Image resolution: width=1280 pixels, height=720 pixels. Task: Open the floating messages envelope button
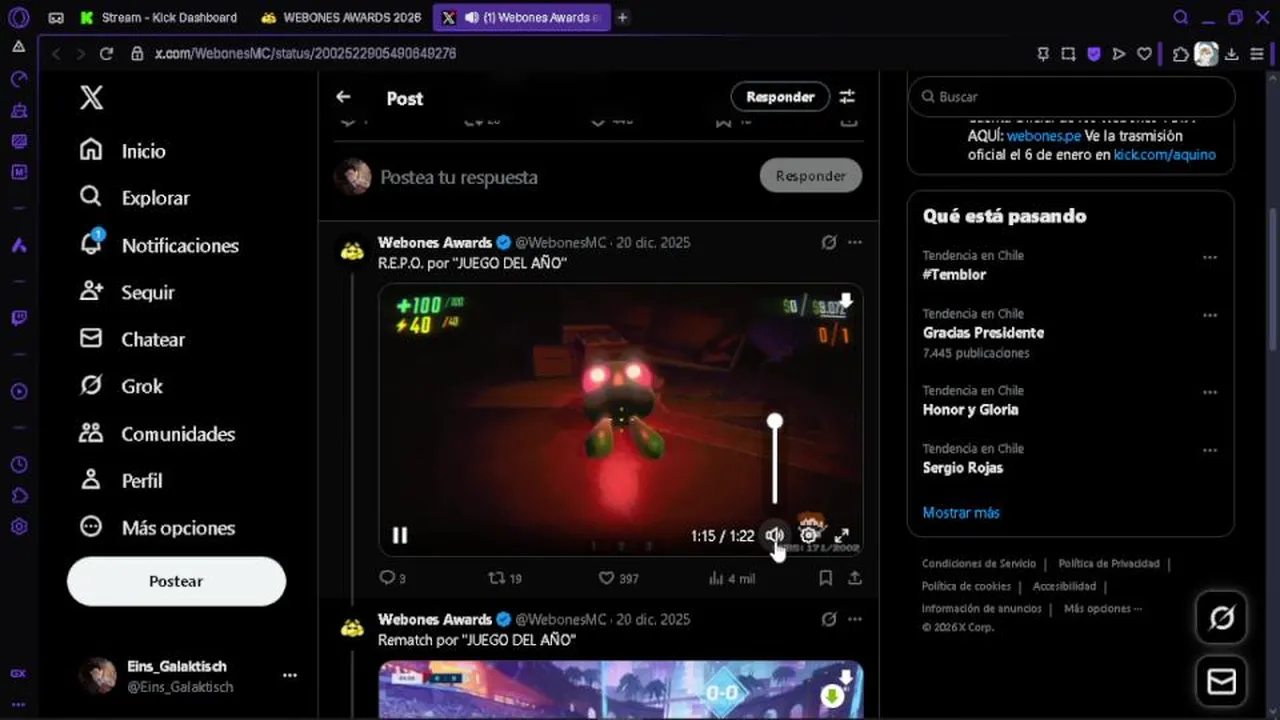(1221, 682)
